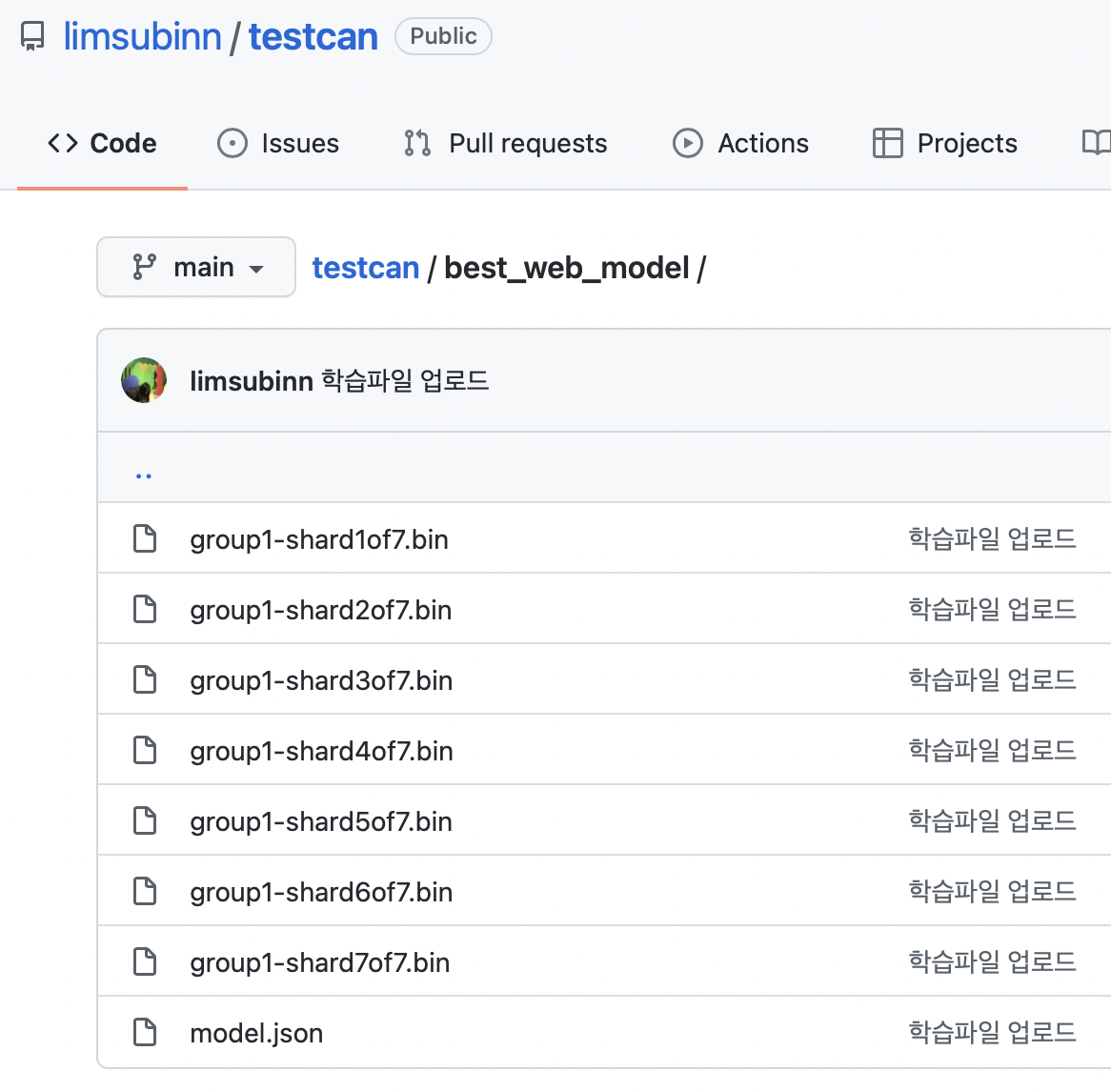Click the Issues circle-dot icon

(x=232, y=143)
